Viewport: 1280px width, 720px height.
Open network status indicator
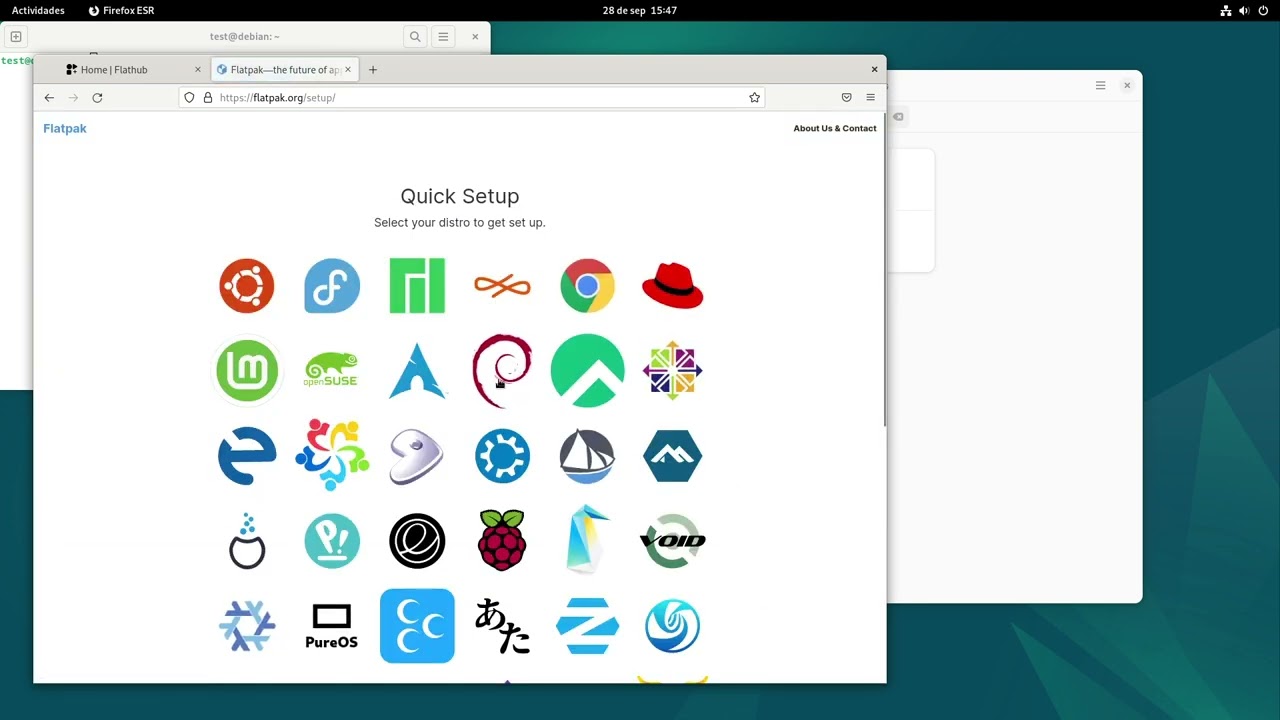point(1226,10)
